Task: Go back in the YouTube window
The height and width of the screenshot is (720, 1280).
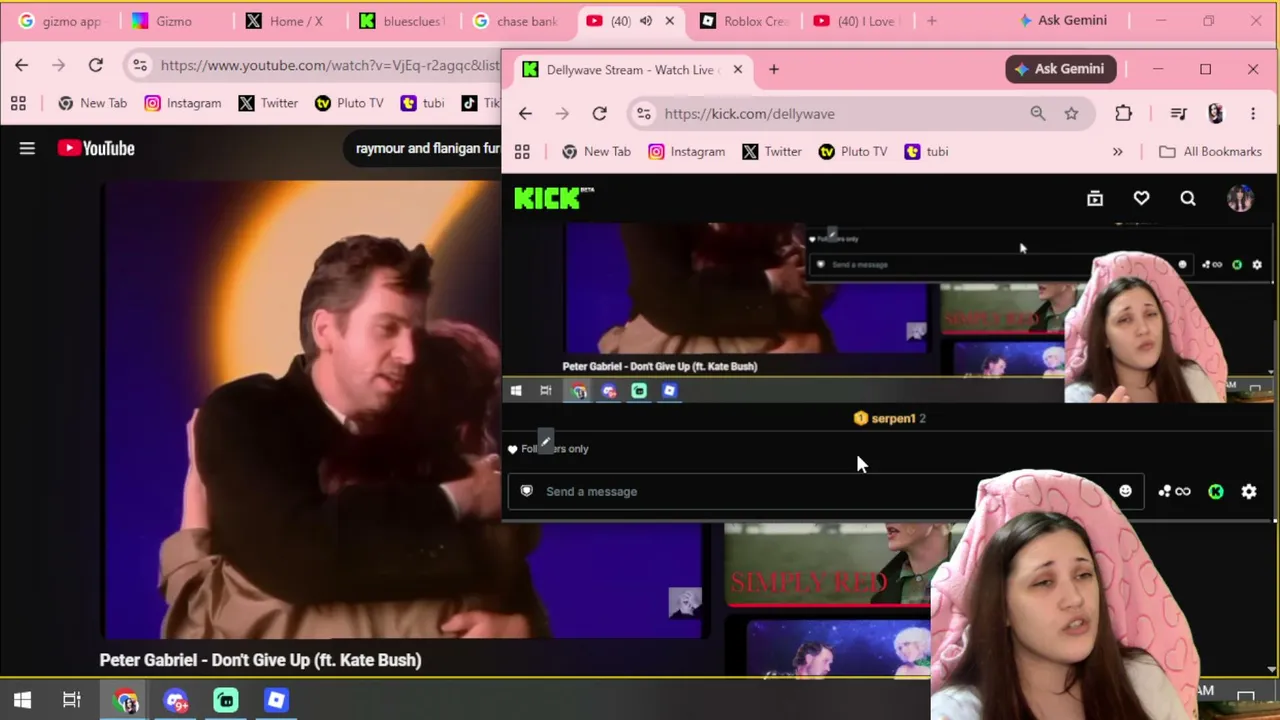Action: tap(22, 65)
